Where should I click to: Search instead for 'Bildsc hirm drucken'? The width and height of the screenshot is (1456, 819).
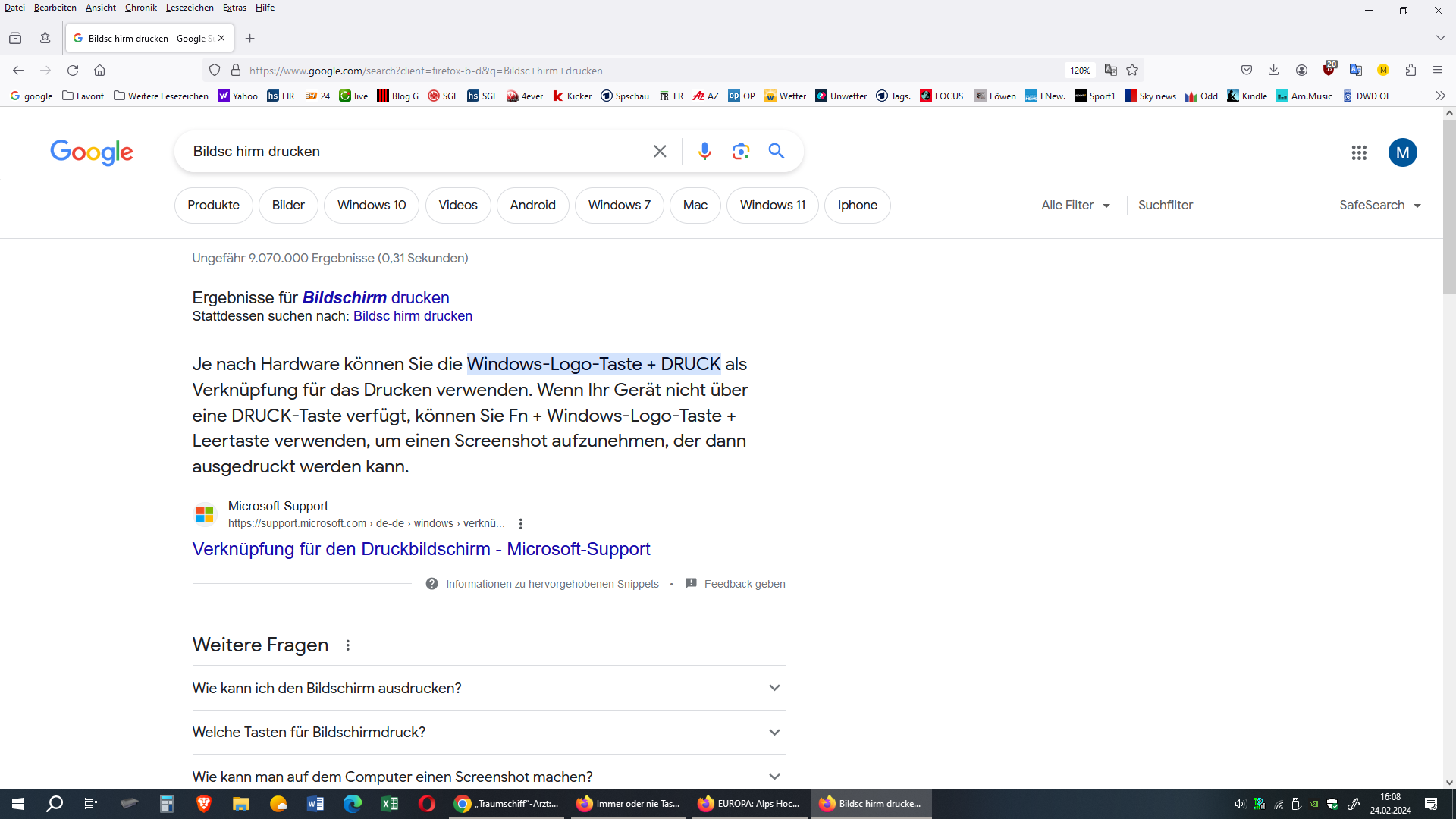413,316
